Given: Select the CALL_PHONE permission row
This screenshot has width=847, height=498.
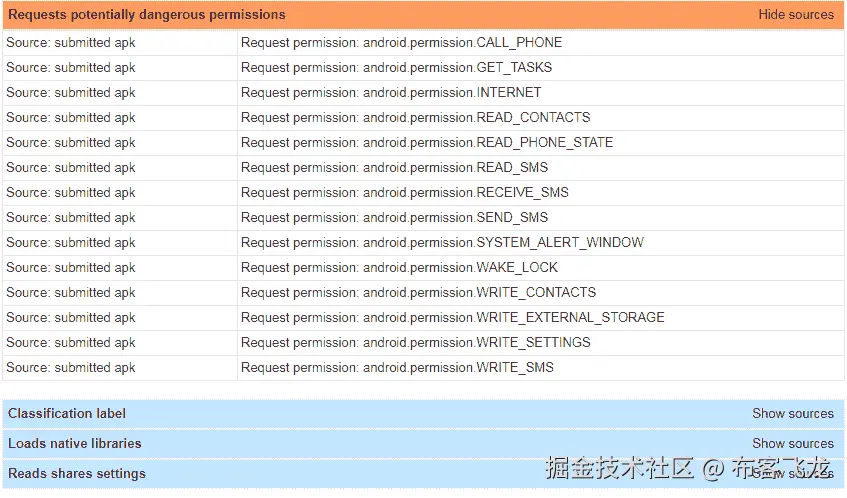Looking at the screenshot, I should coord(401,43).
